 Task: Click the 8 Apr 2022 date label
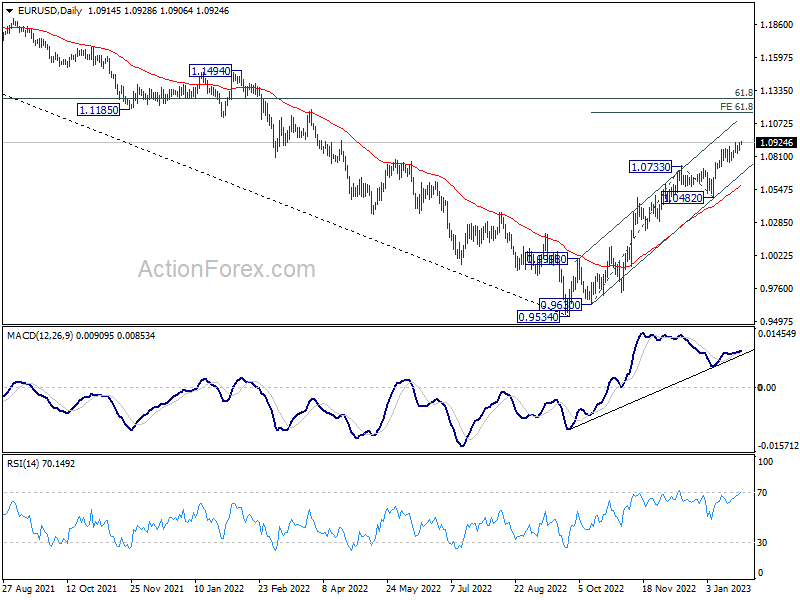(345, 588)
